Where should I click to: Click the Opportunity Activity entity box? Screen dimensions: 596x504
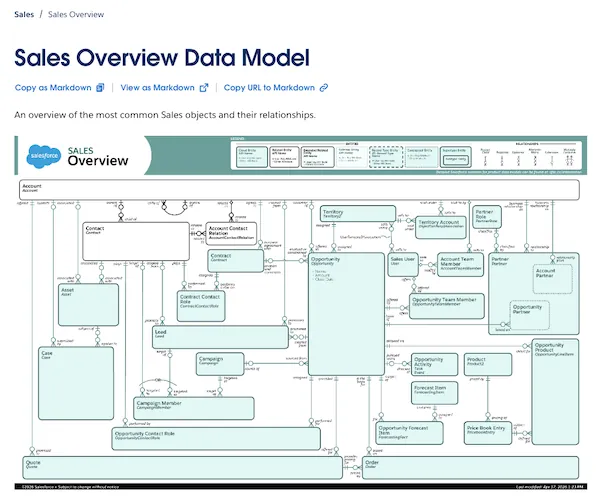coord(434,364)
